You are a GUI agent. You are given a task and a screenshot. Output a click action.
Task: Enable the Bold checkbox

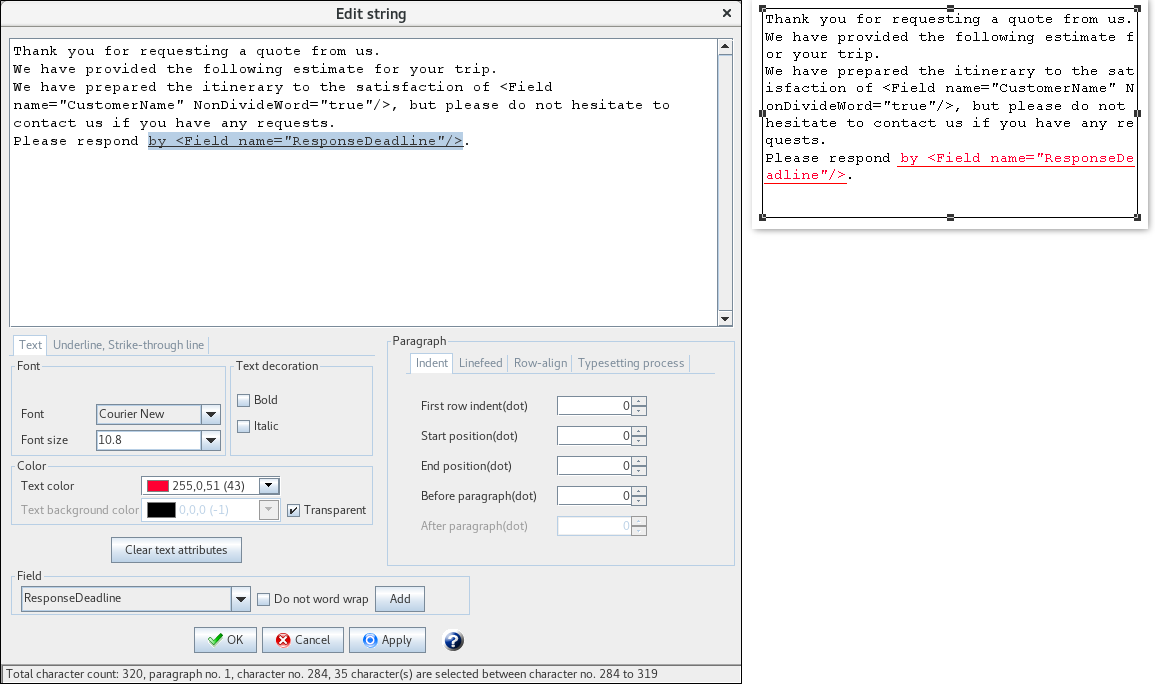[x=243, y=400]
